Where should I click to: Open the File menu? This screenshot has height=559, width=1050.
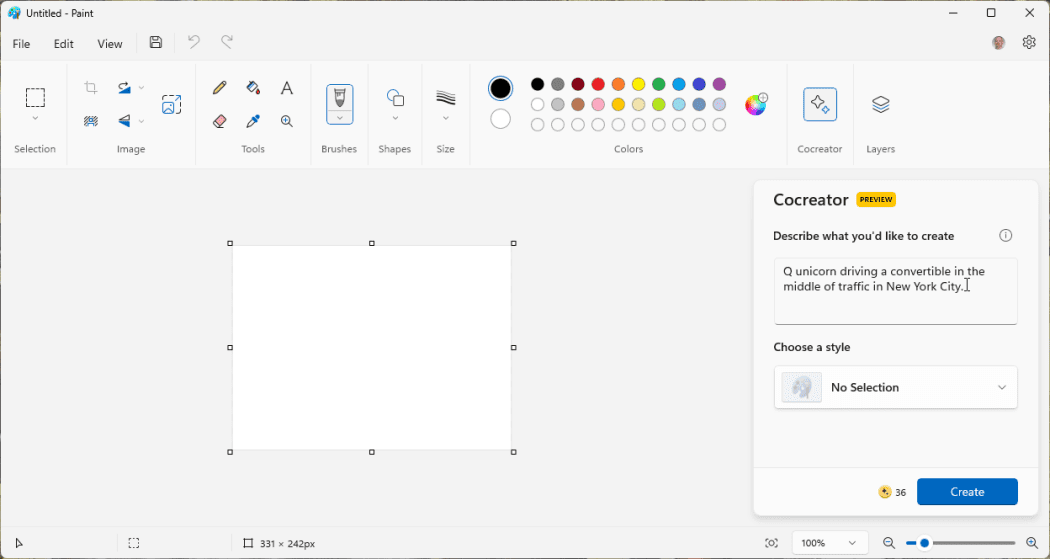coord(21,44)
